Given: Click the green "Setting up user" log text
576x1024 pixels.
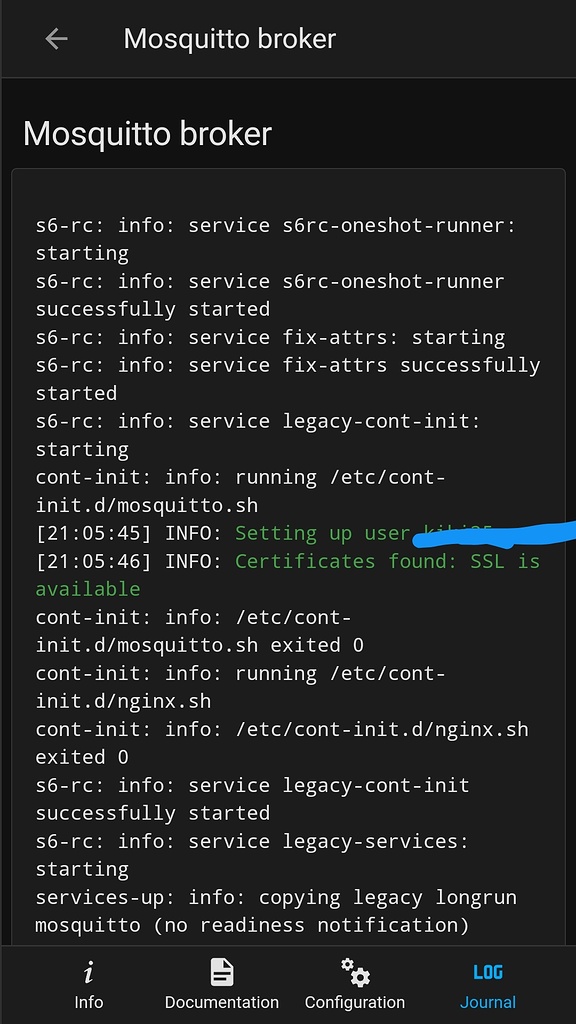Looking at the screenshot, I should [x=323, y=534].
